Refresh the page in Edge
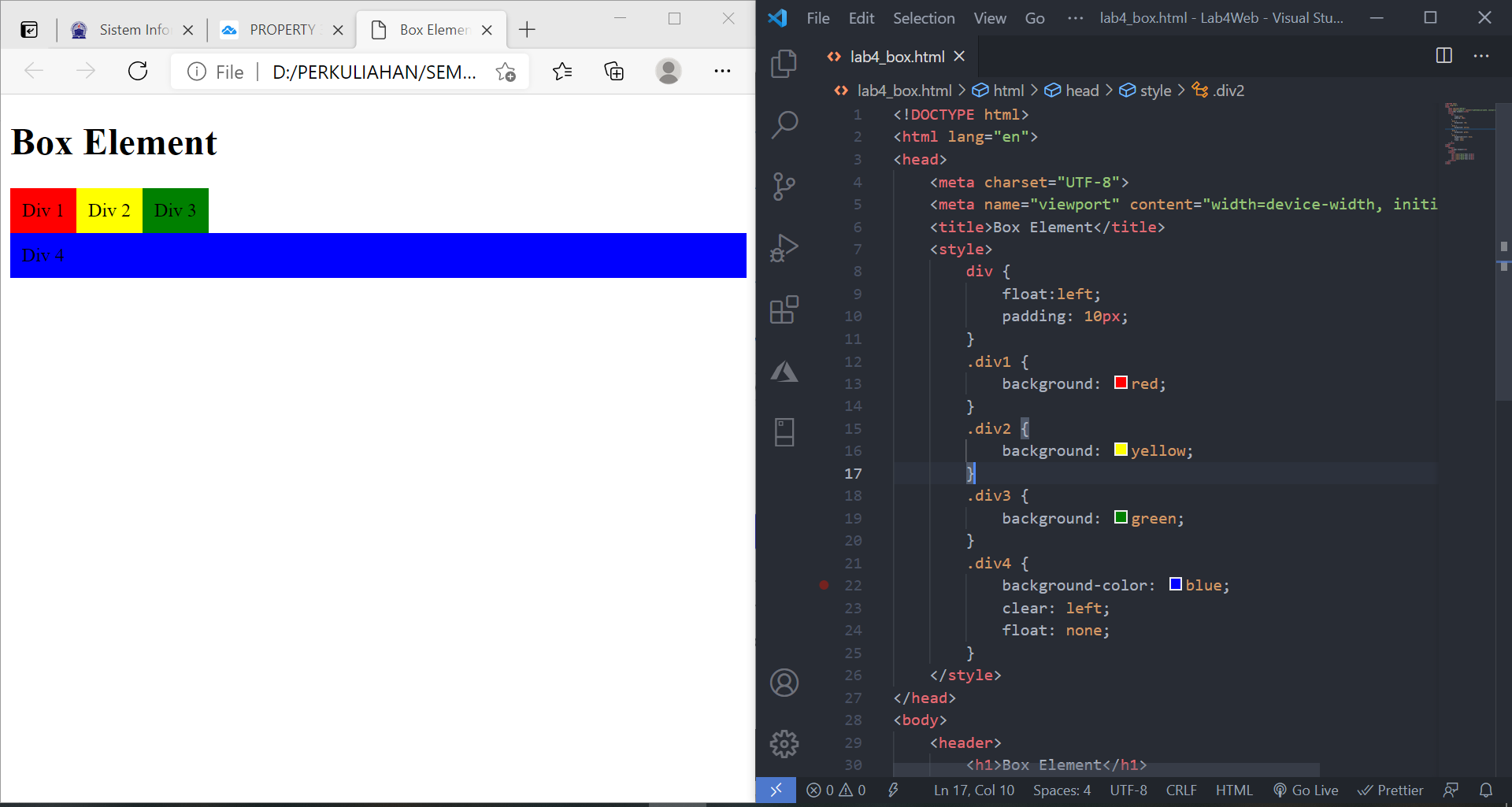 [138, 71]
